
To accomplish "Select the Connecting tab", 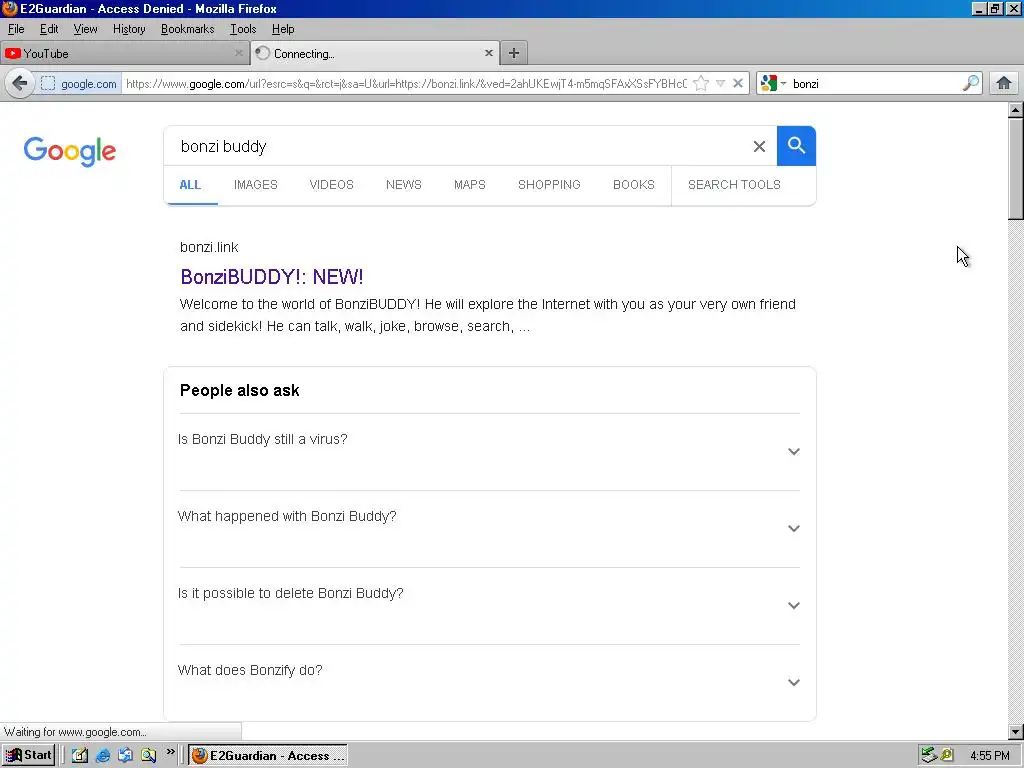I will [375, 53].
